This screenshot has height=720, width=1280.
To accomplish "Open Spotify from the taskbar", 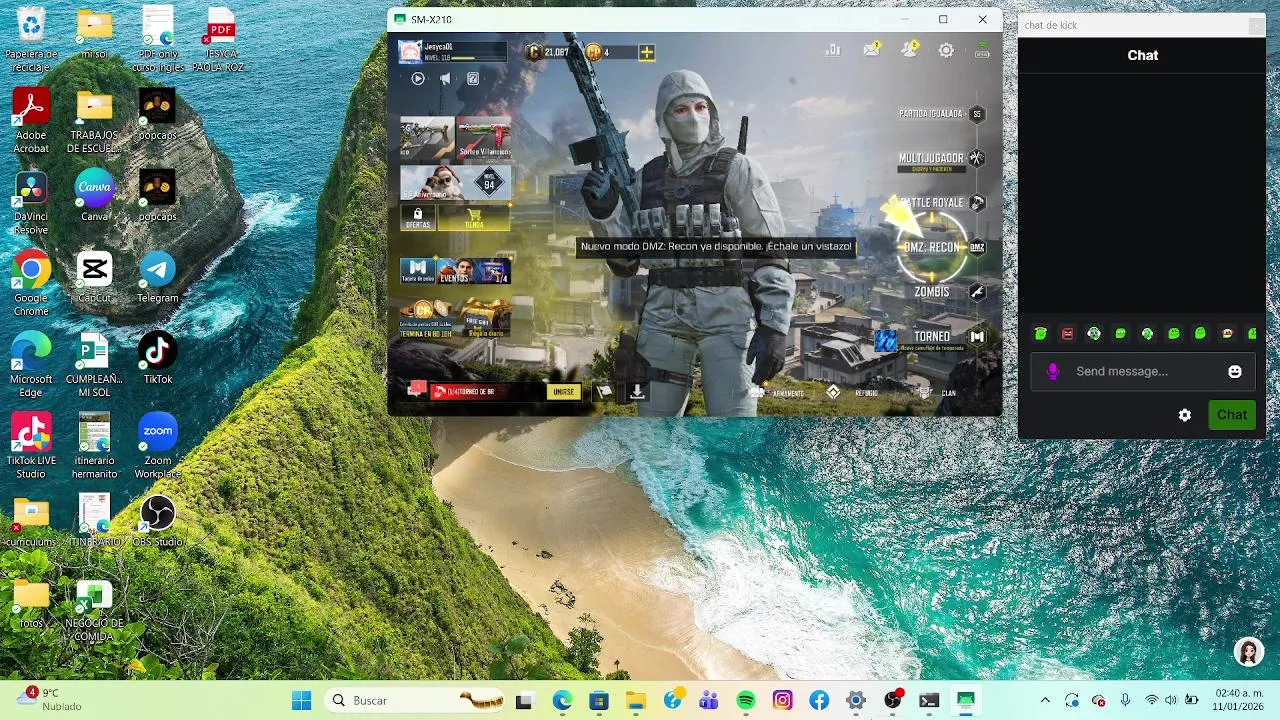I will [x=746, y=701].
